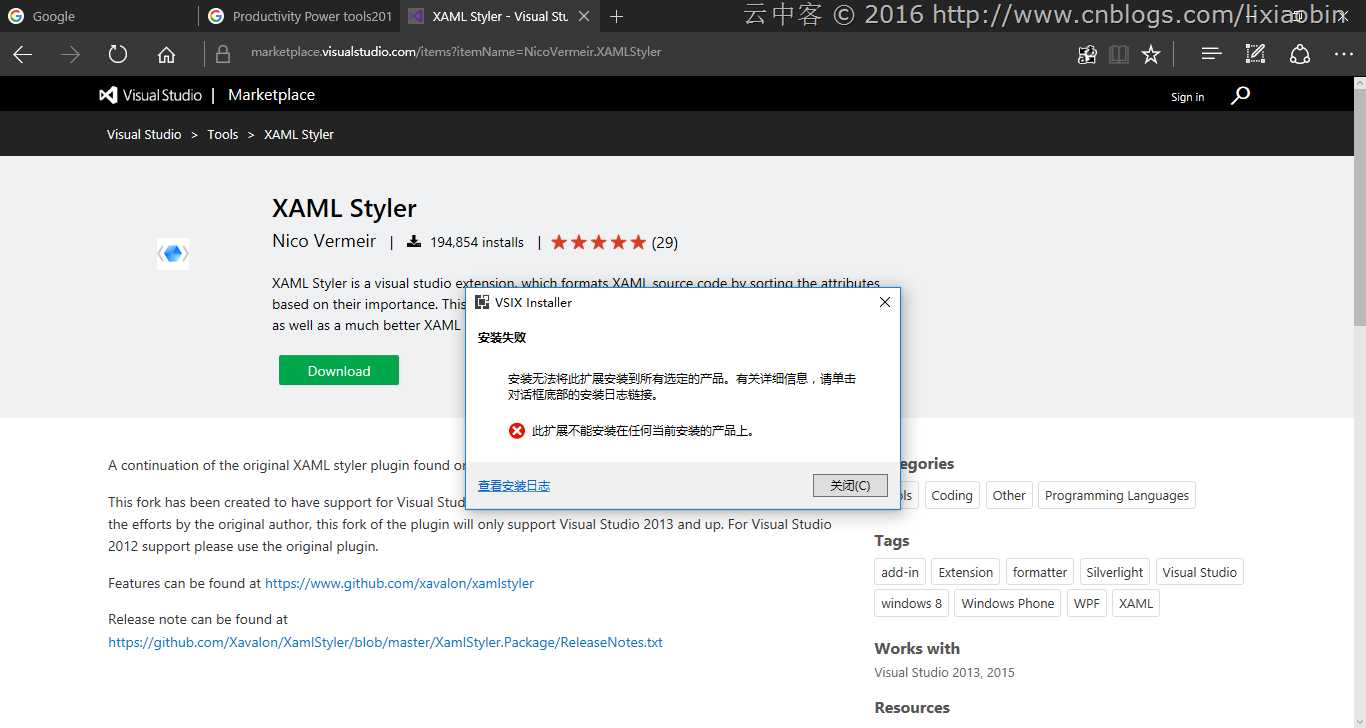Viewport: 1366px width, 728px height.
Task: Click the five-star rating
Action: 599,242
